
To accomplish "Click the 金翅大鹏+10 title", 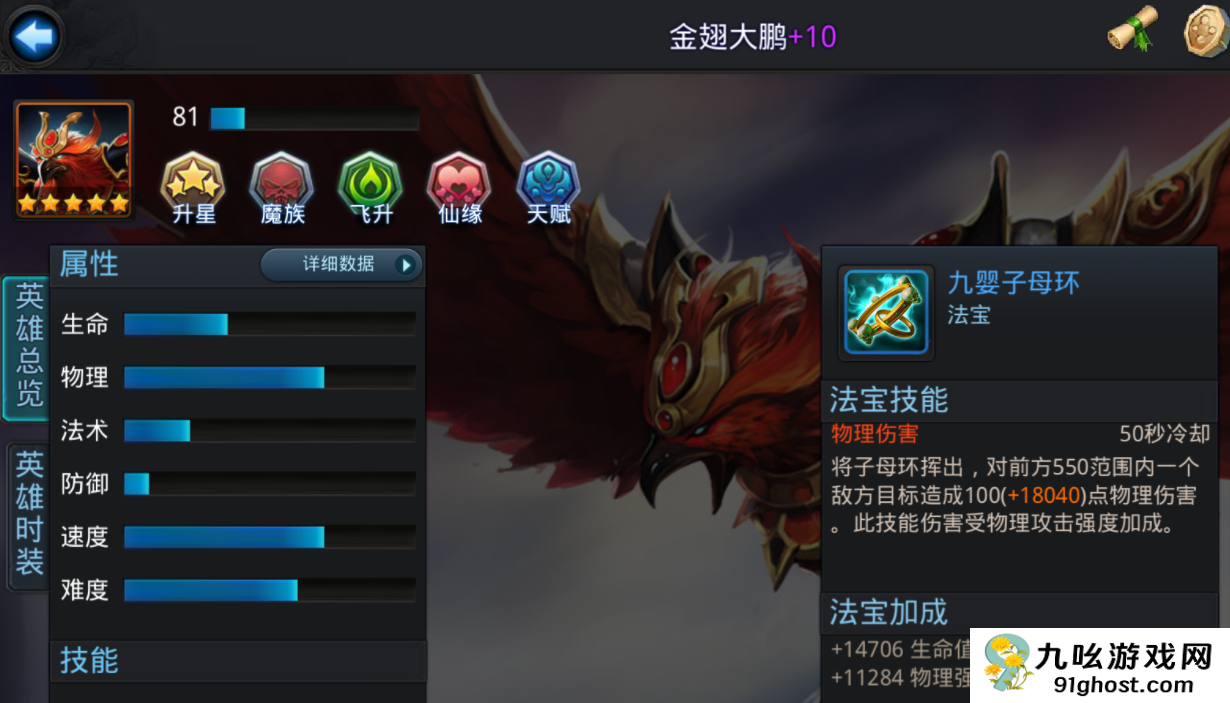I will coord(752,37).
